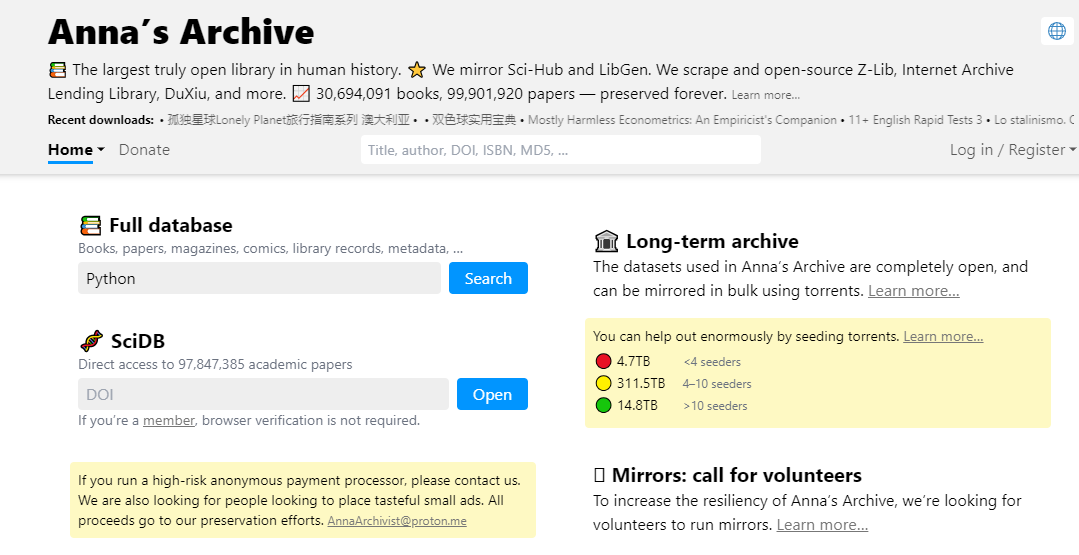Viewport: 1079px width, 555px height.
Task: Focus the DOI input field
Action: [263, 394]
